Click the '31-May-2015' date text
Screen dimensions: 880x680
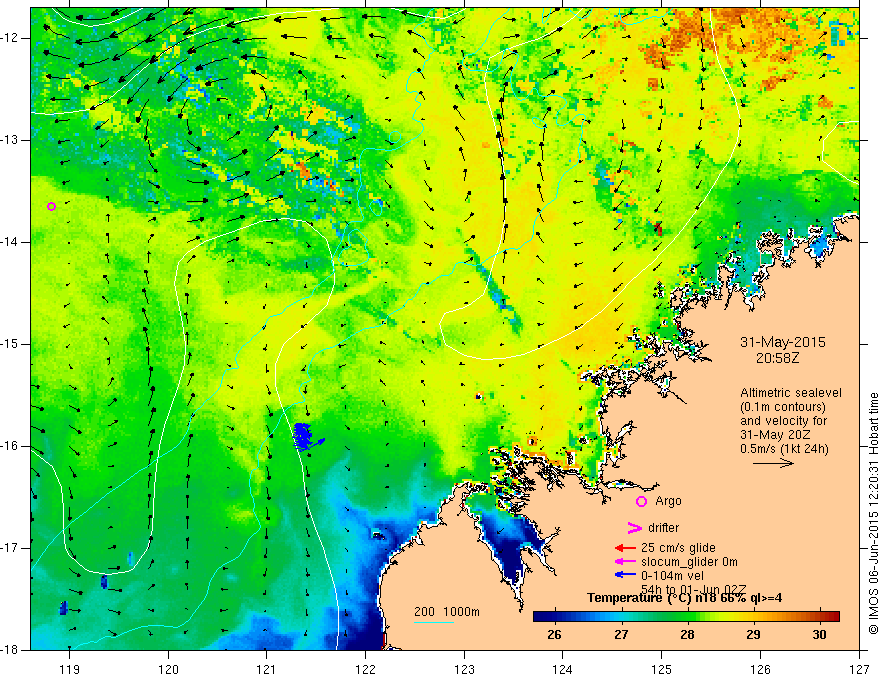click(783, 342)
